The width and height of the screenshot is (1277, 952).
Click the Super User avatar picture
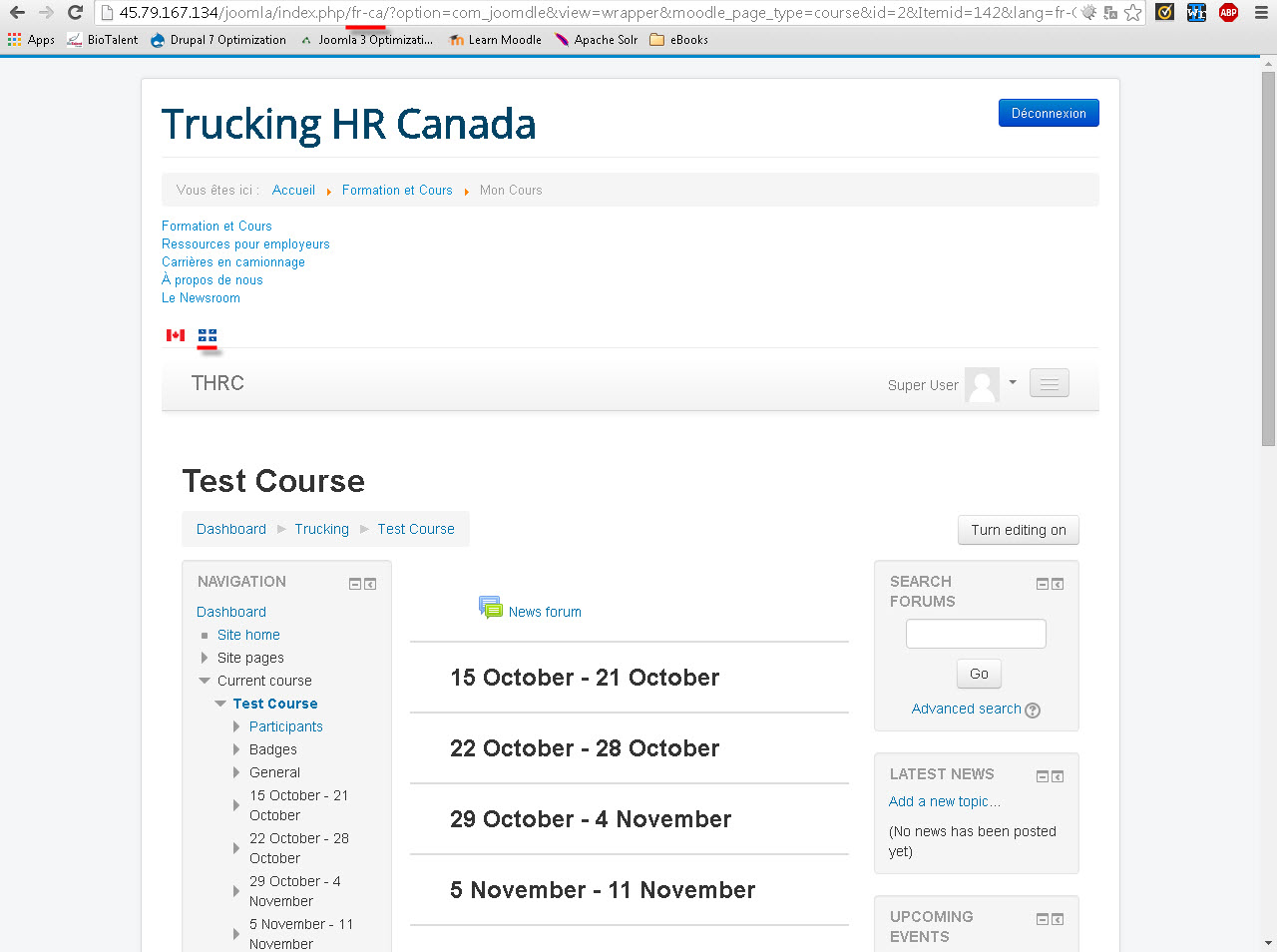(x=982, y=384)
